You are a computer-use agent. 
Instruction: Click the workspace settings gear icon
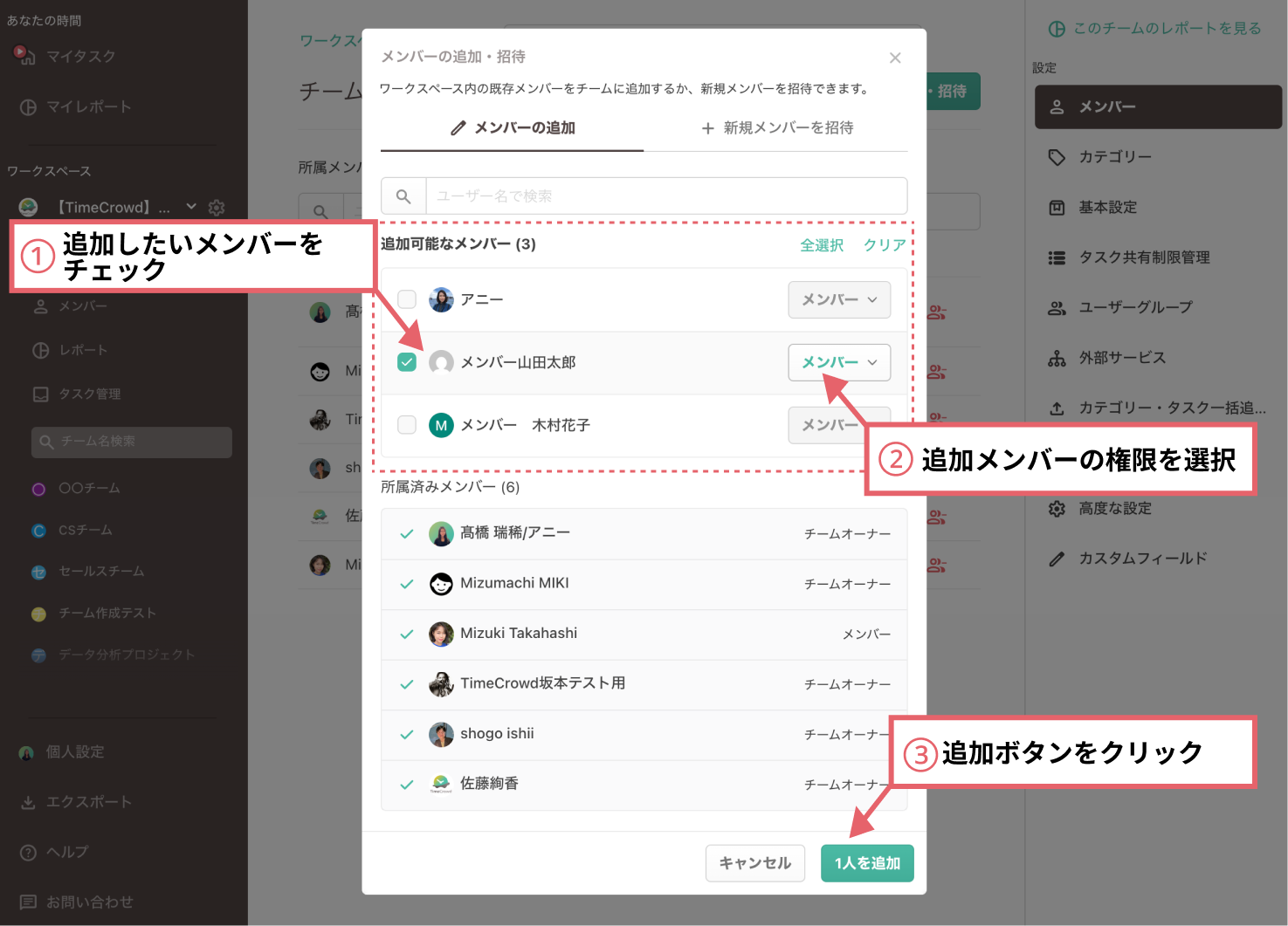point(216,207)
